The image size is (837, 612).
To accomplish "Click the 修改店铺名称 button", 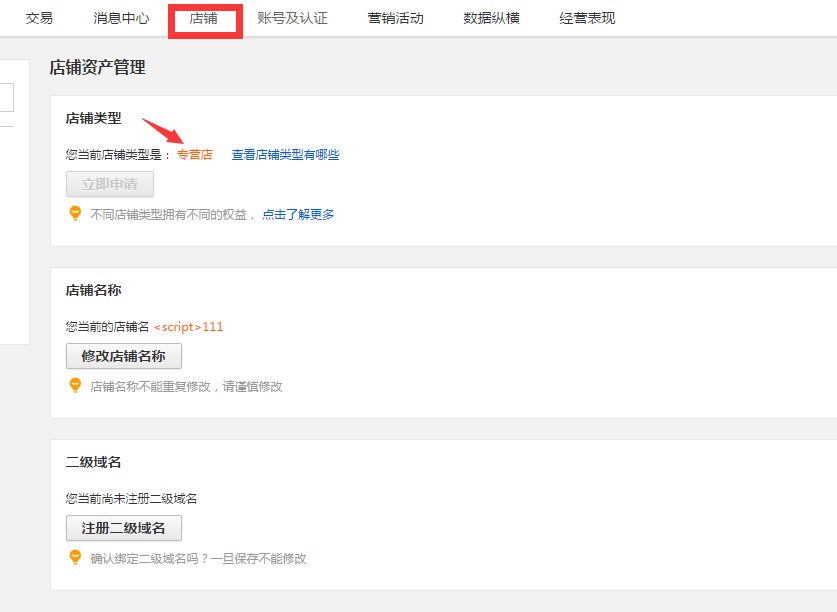I will 124,356.
